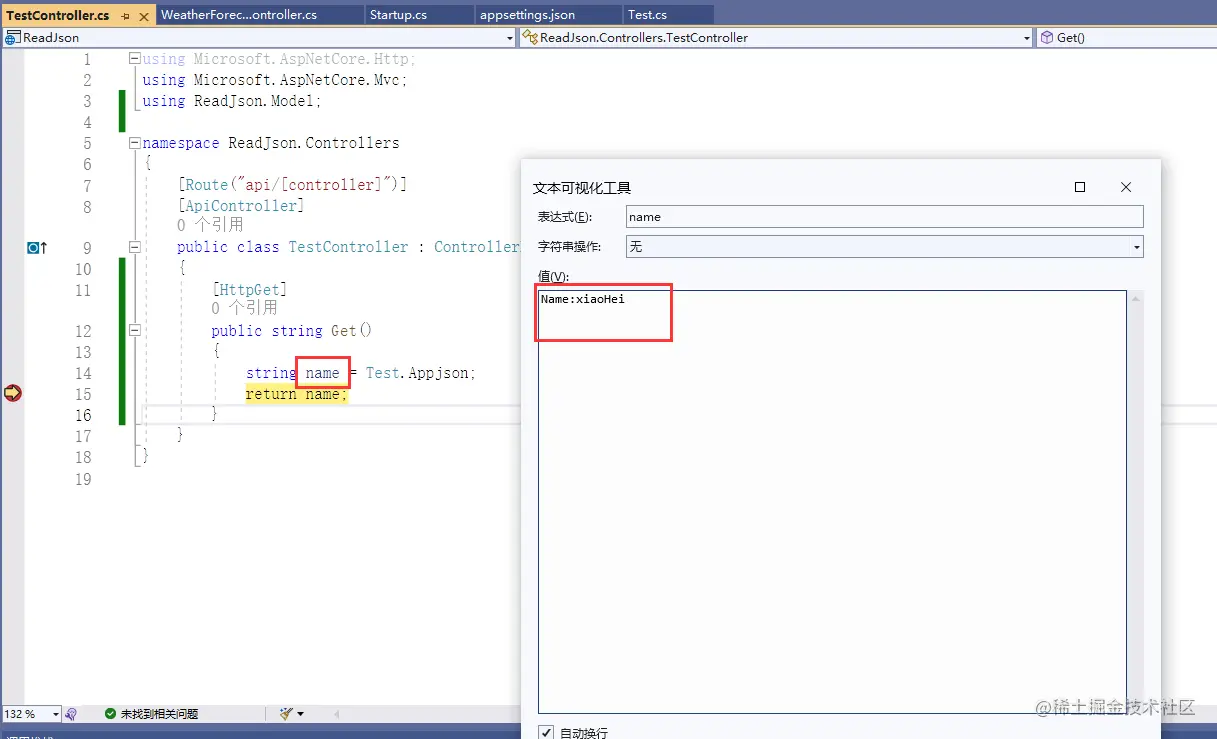The image size is (1217, 739).
Task: Close the text visualizer dialog
Action: (1126, 187)
